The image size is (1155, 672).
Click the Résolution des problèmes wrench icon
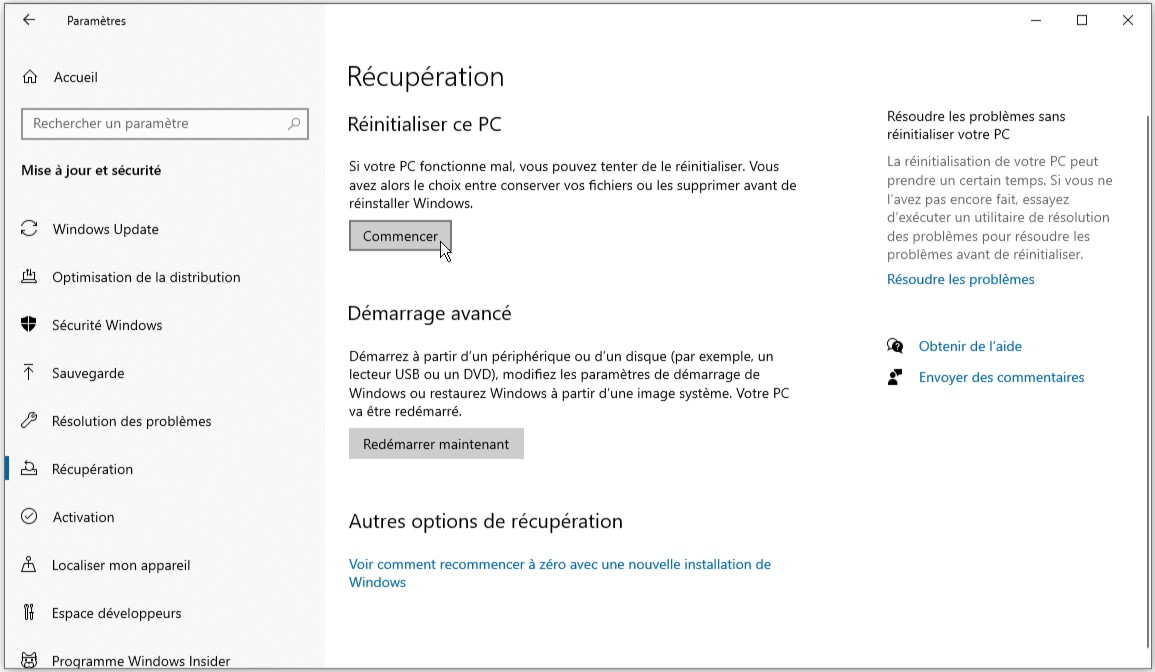[x=30, y=421]
